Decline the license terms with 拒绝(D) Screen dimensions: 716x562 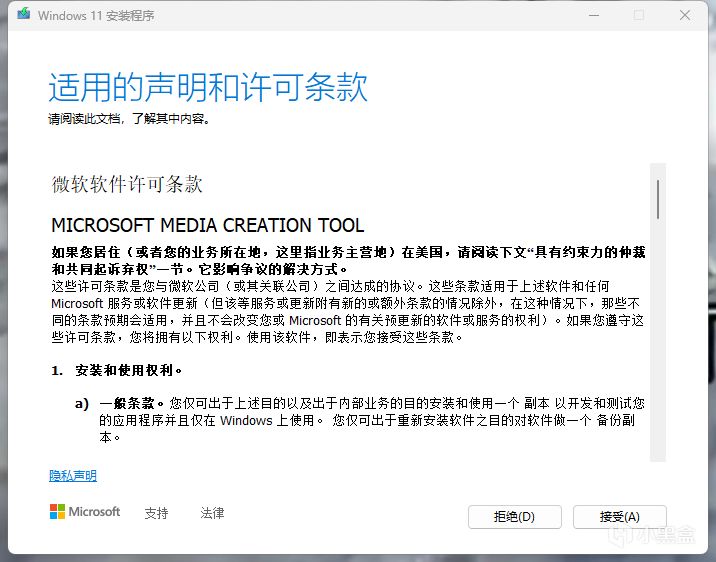(514, 517)
